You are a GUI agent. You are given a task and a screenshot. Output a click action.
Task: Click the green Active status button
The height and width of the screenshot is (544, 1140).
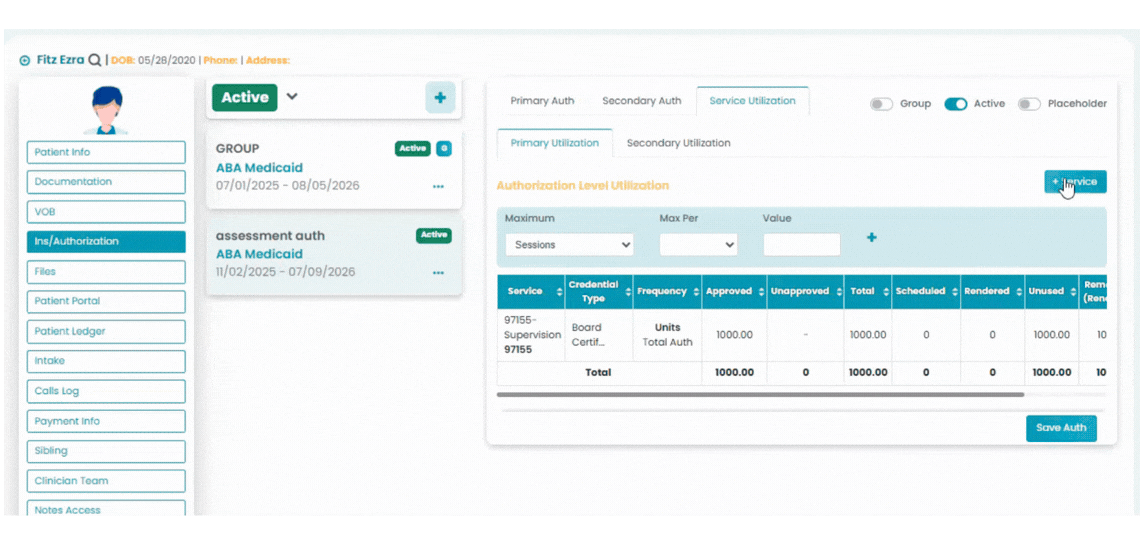click(244, 97)
